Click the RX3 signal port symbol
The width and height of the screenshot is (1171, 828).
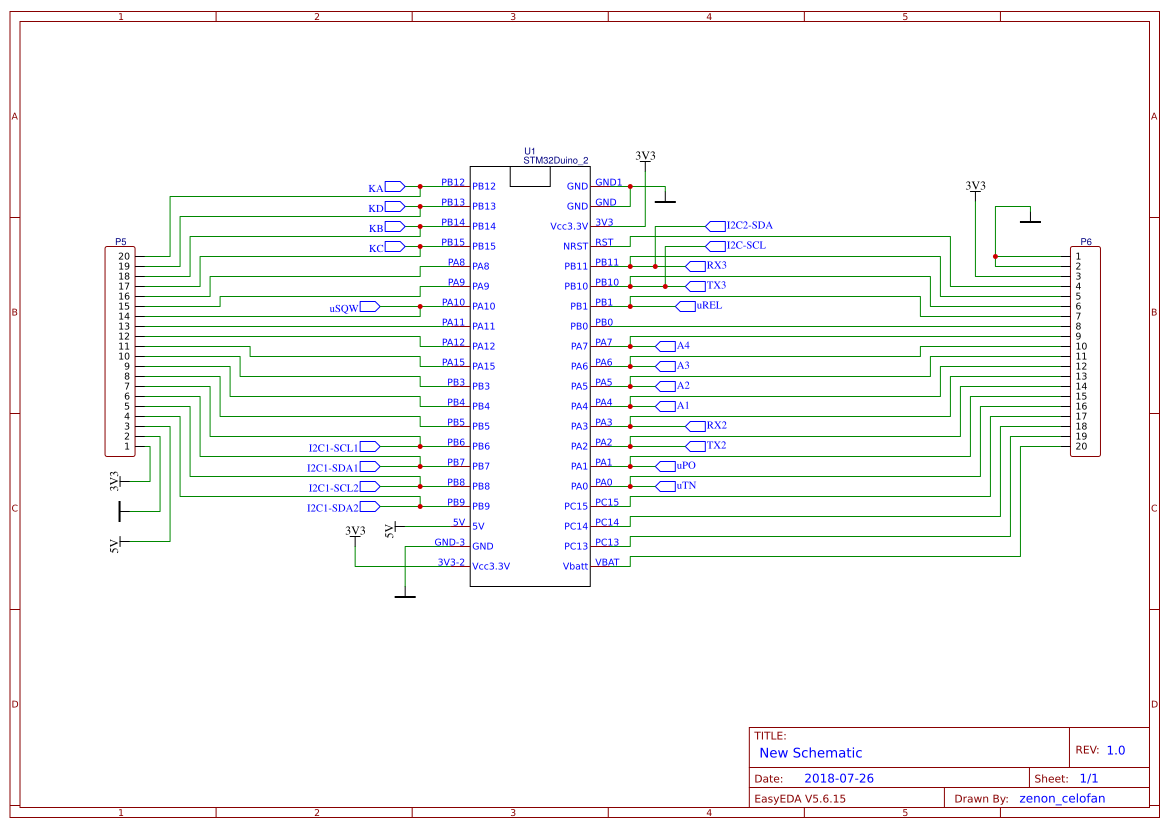point(698,266)
